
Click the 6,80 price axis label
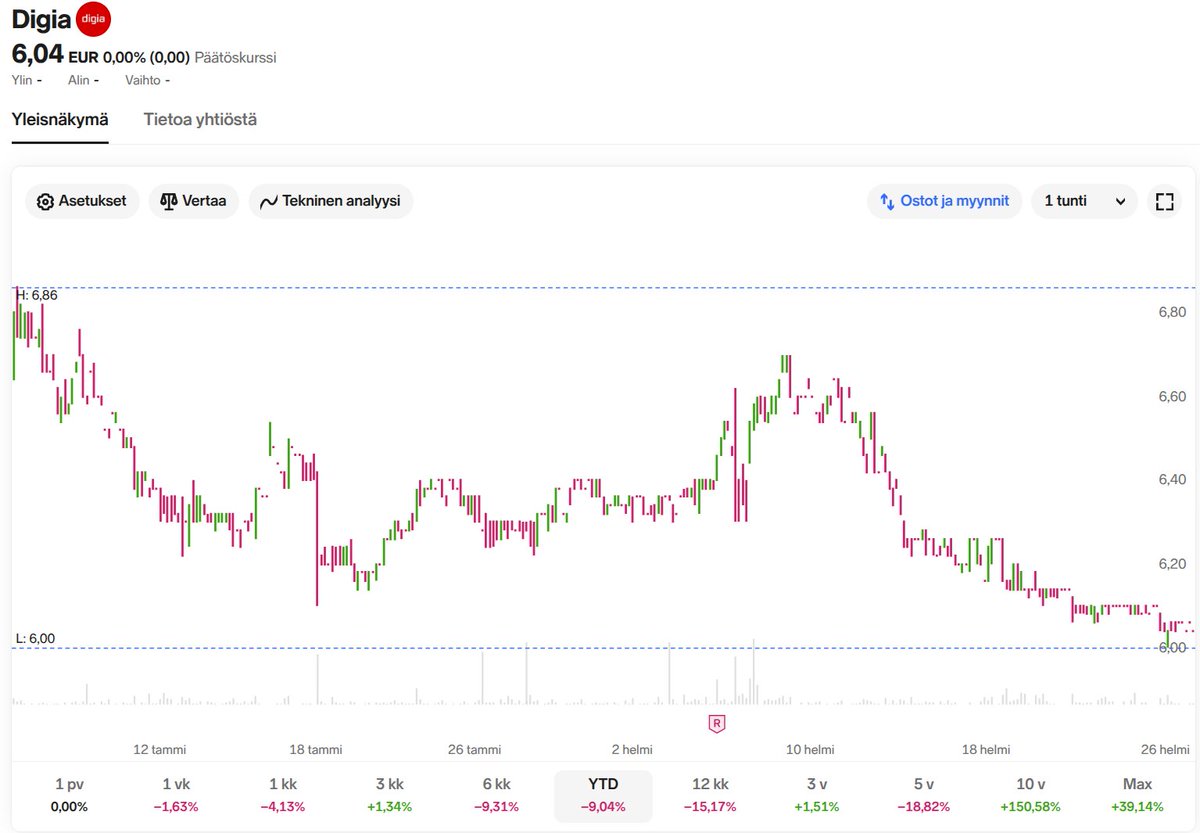(x=1171, y=312)
